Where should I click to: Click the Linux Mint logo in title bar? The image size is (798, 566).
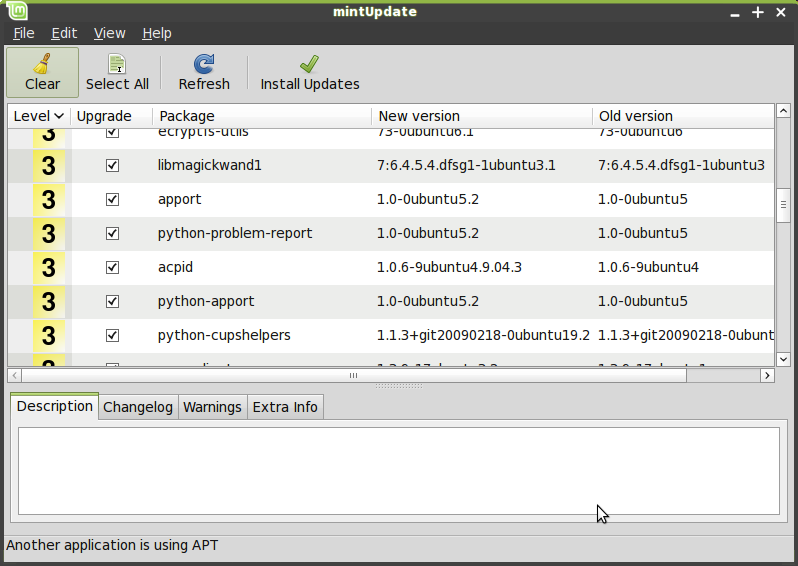17,11
